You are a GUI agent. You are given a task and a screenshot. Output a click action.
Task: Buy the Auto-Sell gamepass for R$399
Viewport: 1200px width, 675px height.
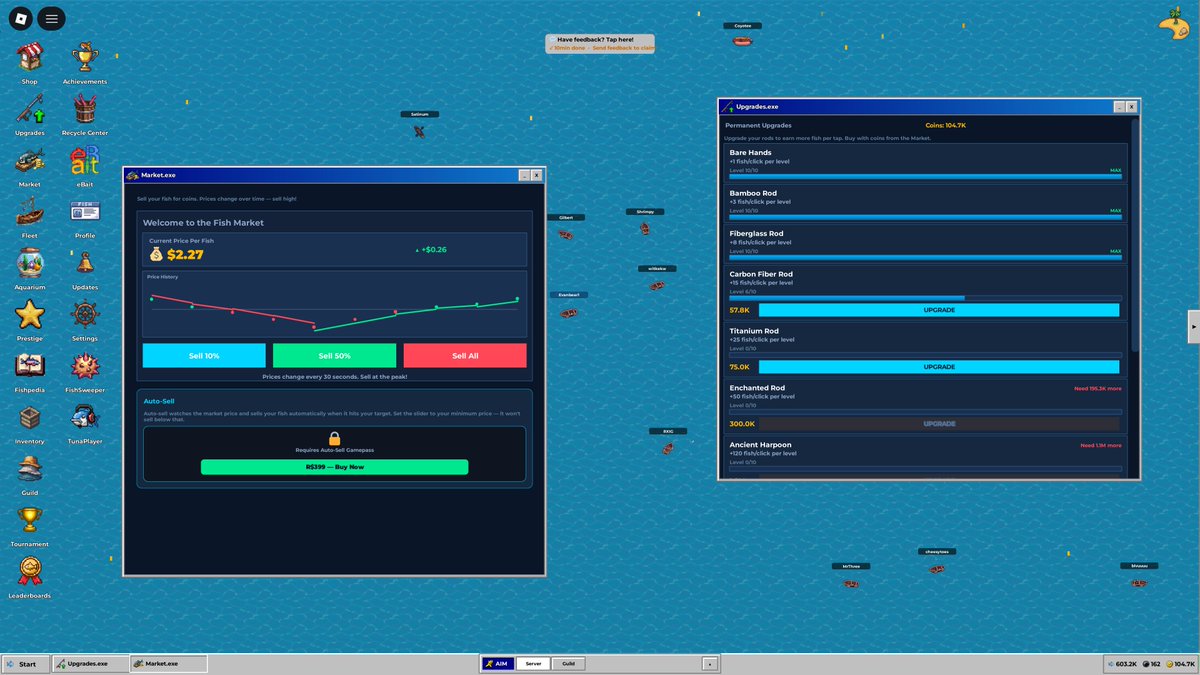tap(334, 467)
